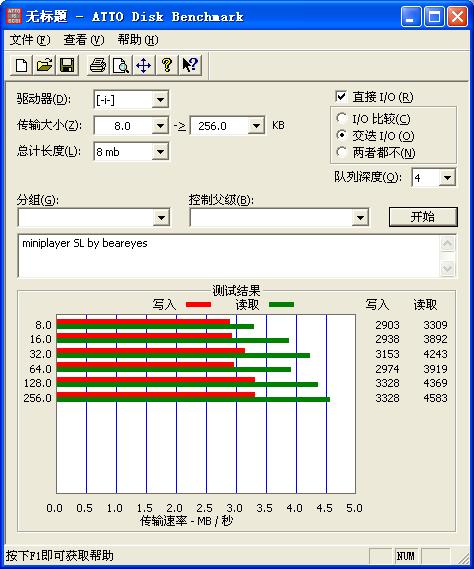Viewport: 474px width, 569px height.
Task: Click the description text box with miniplayer text
Action: click(229, 256)
